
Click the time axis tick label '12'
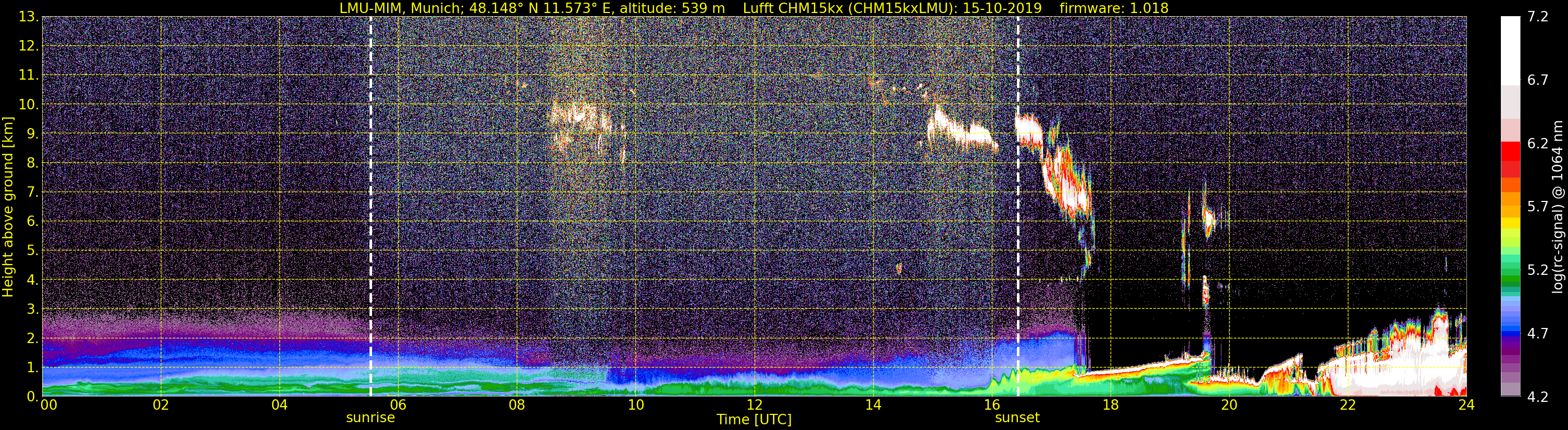point(754,405)
